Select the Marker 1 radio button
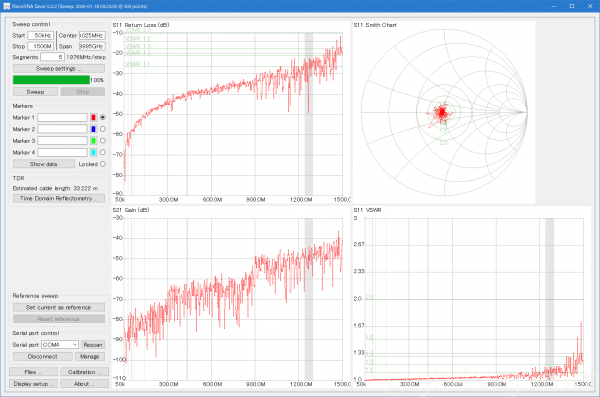Screen dimensions: 600x397 coord(103,118)
